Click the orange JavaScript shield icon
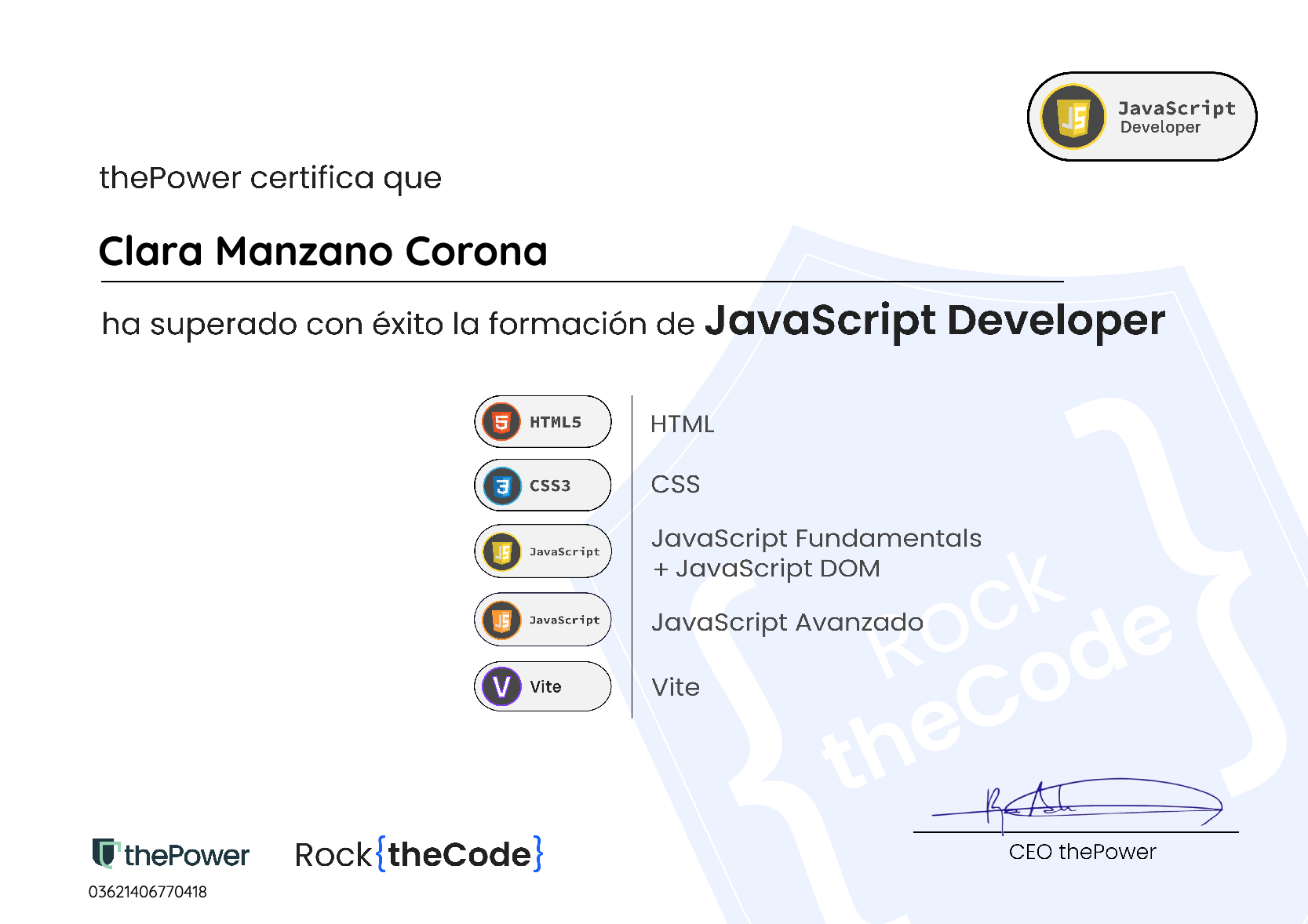Screen dimensions: 1308x924 pyautogui.click(x=502, y=620)
